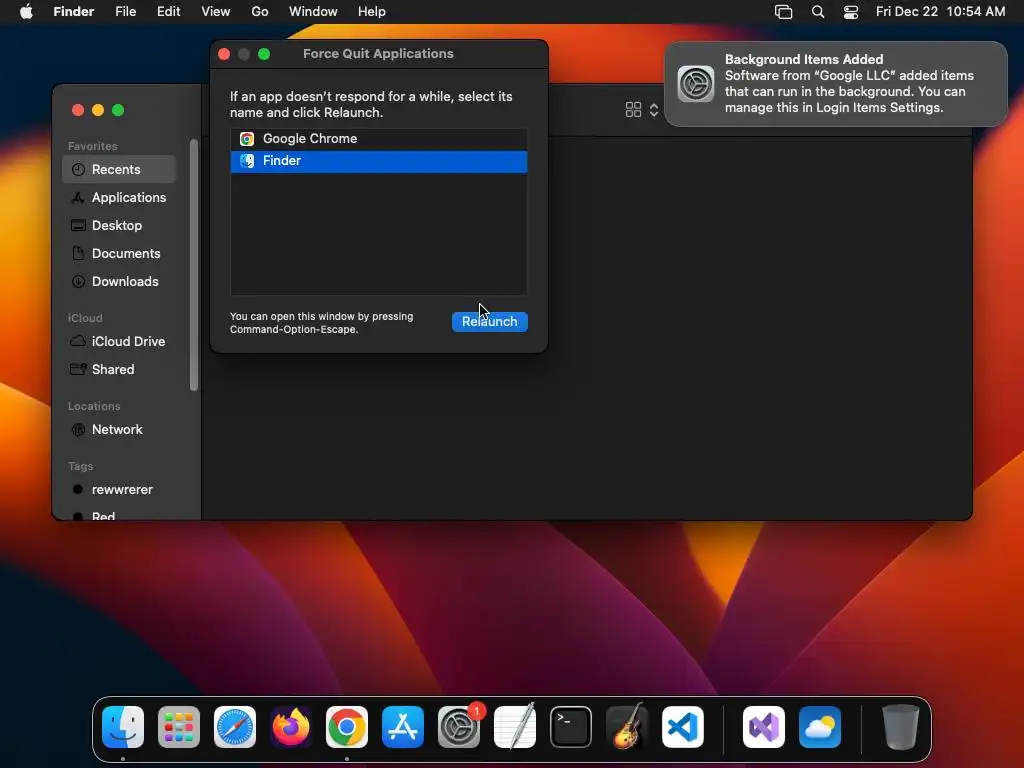Close the Finder window behind
Image resolution: width=1024 pixels, height=768 pixels.
tap(78, 110)
